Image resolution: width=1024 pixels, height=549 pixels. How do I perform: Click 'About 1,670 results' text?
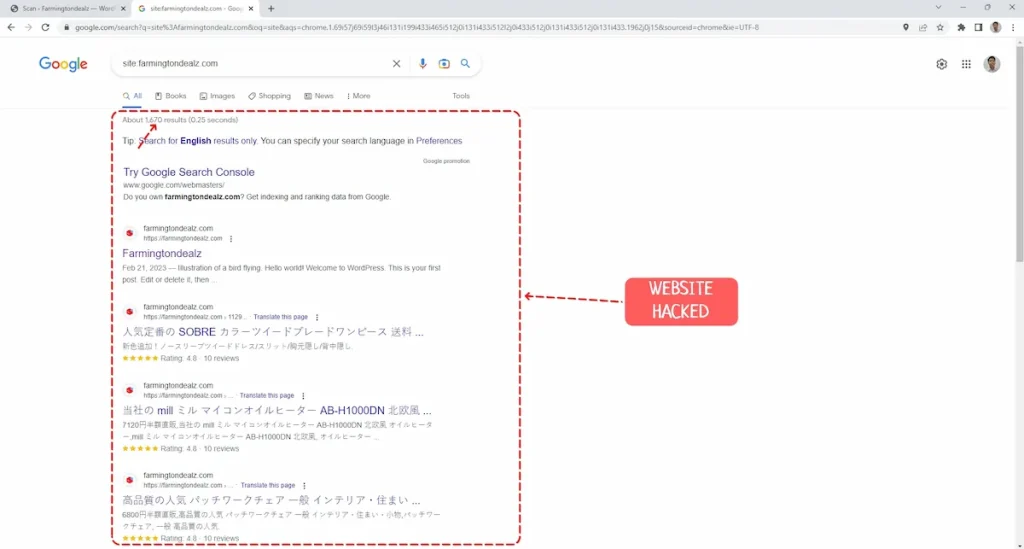(154, 120)
